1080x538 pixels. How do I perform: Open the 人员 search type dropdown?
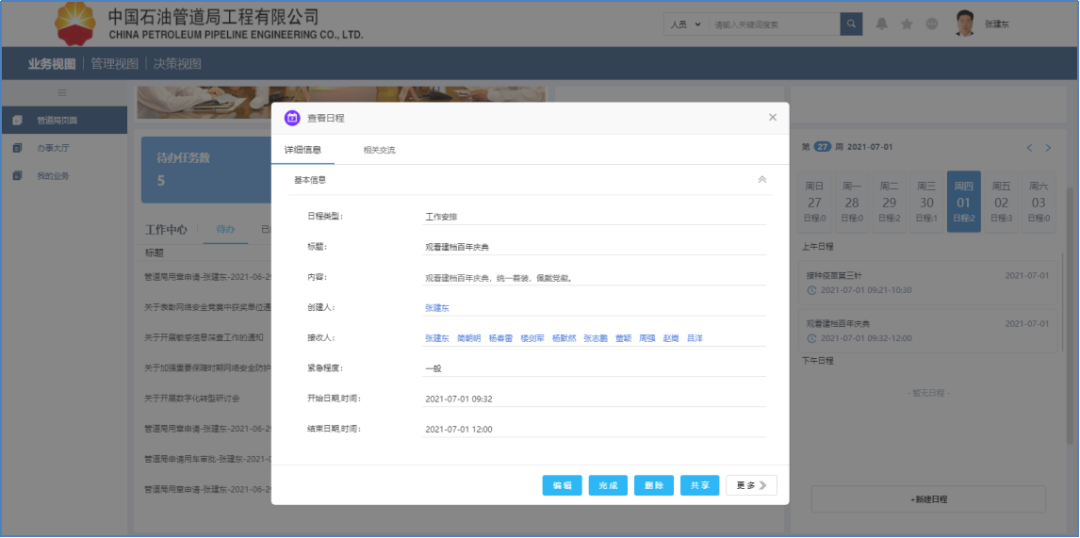pos(685,24)
